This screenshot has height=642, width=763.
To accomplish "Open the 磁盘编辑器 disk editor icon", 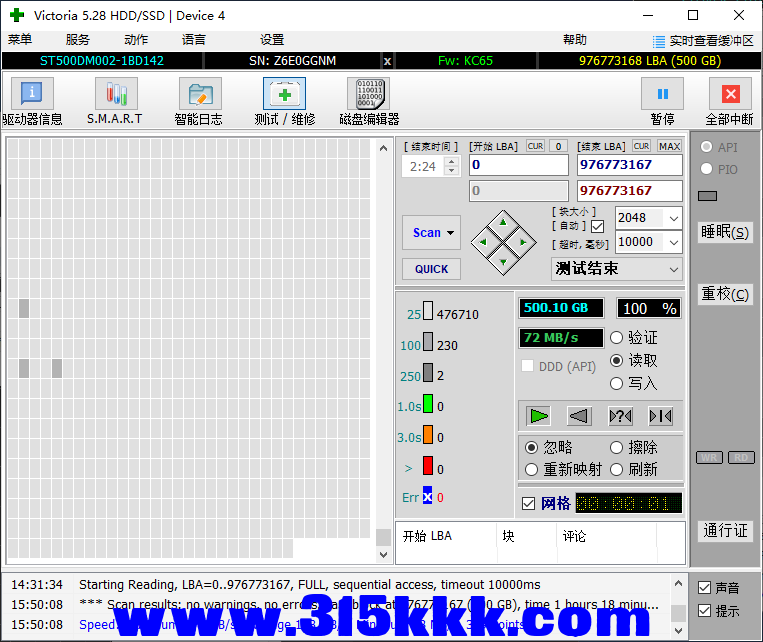I will [x=368, y=95].
